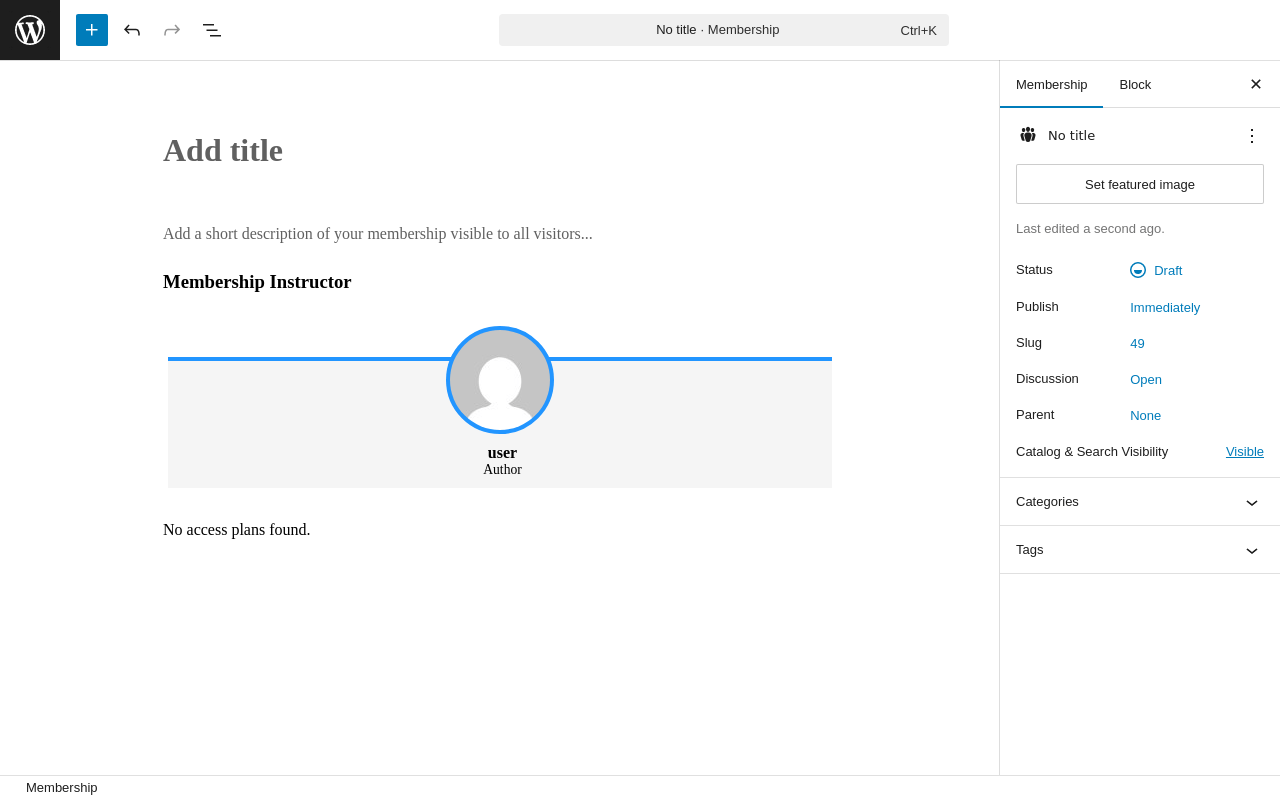This screenshot has width=1280, height=800.
Task: Click the undo arrow icon
Action: (x=132, y=30)
